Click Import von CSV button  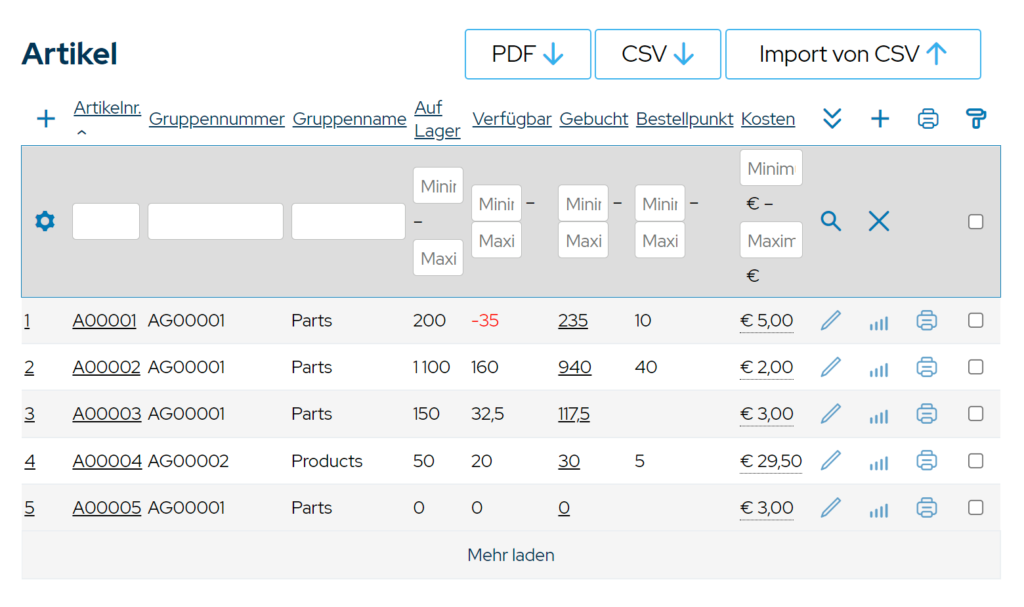(x=853, y=54)
